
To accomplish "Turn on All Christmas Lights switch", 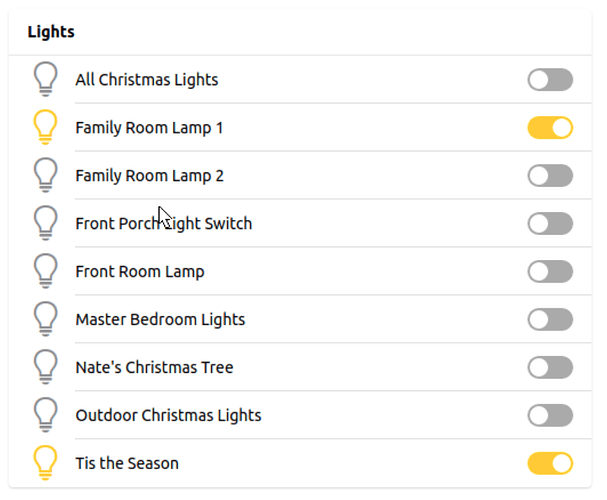I will [550, 80].
